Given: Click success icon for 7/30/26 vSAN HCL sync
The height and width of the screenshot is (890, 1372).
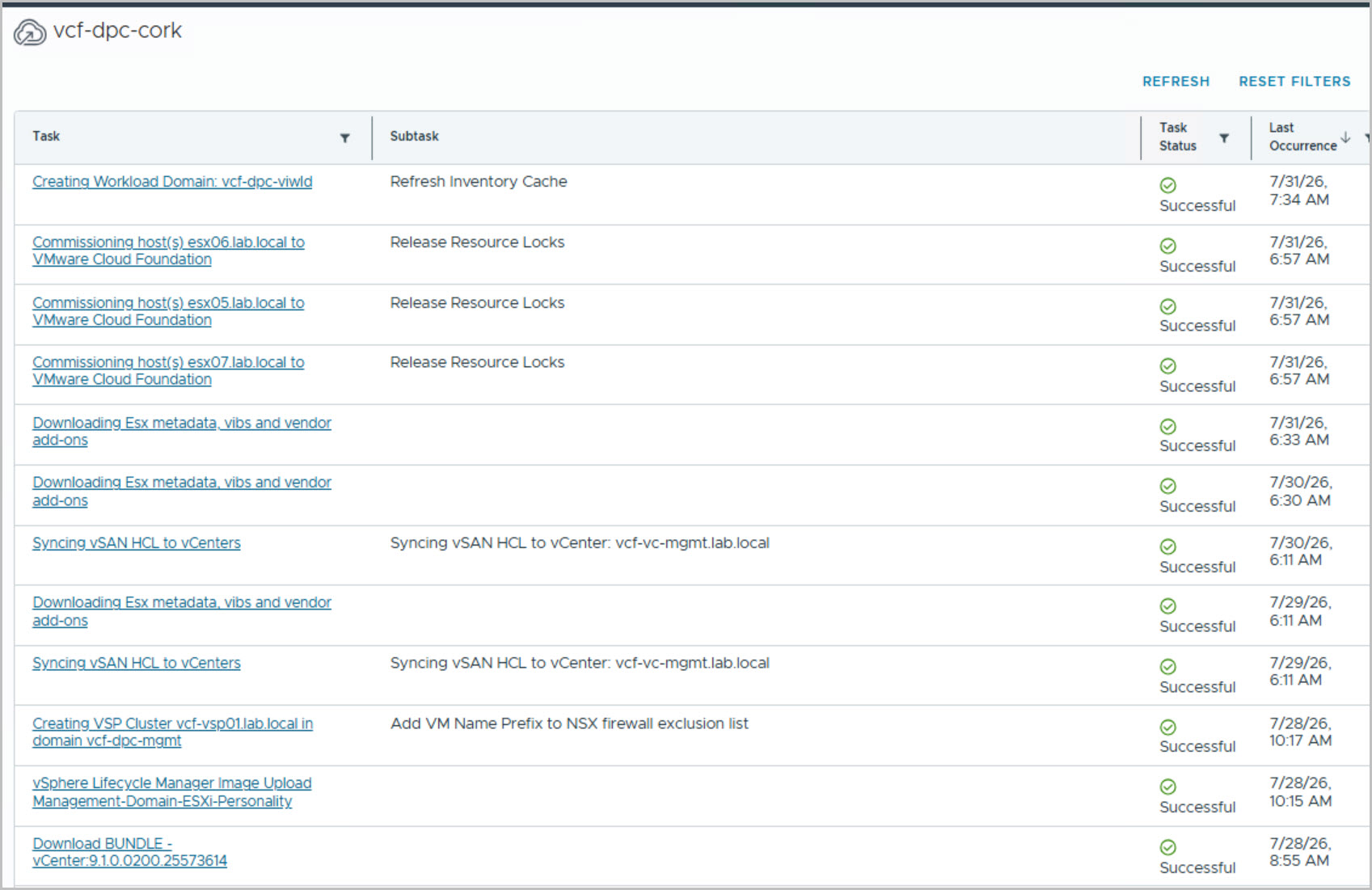Looking at the screenshot, I should click(1168, 546).
